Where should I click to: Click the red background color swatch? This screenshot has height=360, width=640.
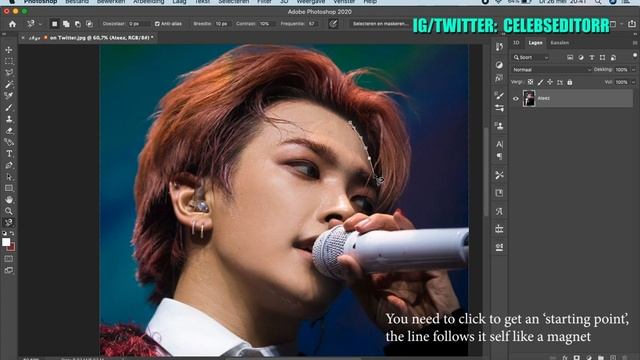tap(12, 247)
